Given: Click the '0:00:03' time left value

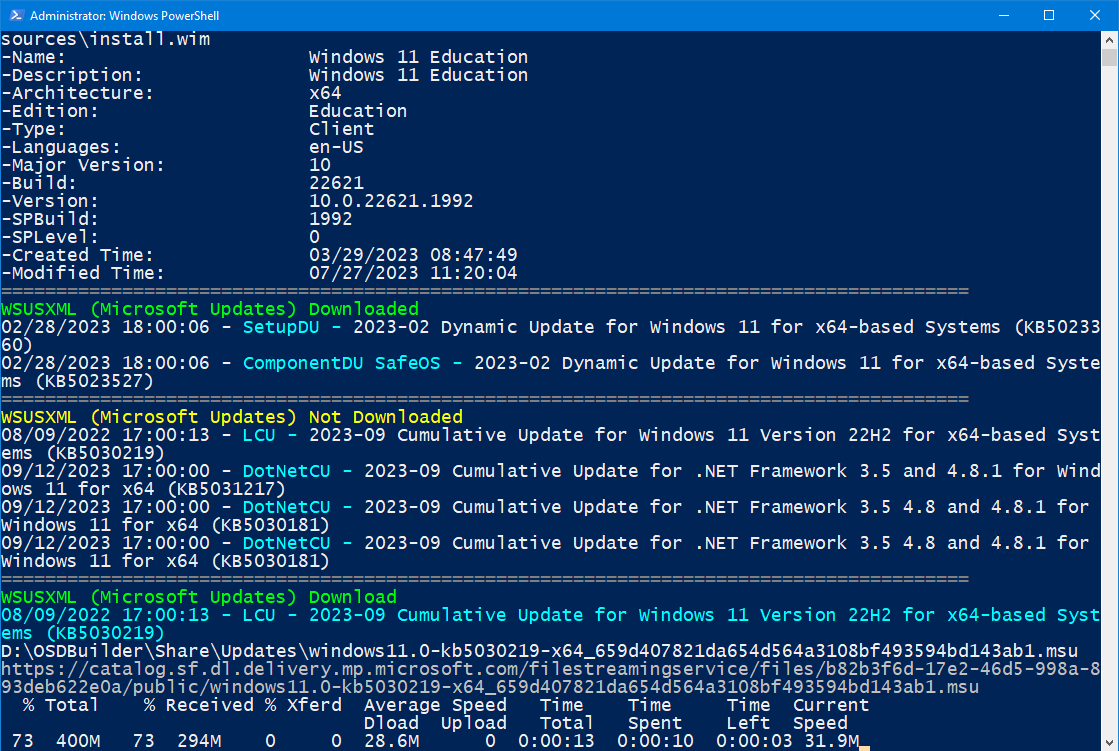Looking at the screenshot, I should (754, 741).
